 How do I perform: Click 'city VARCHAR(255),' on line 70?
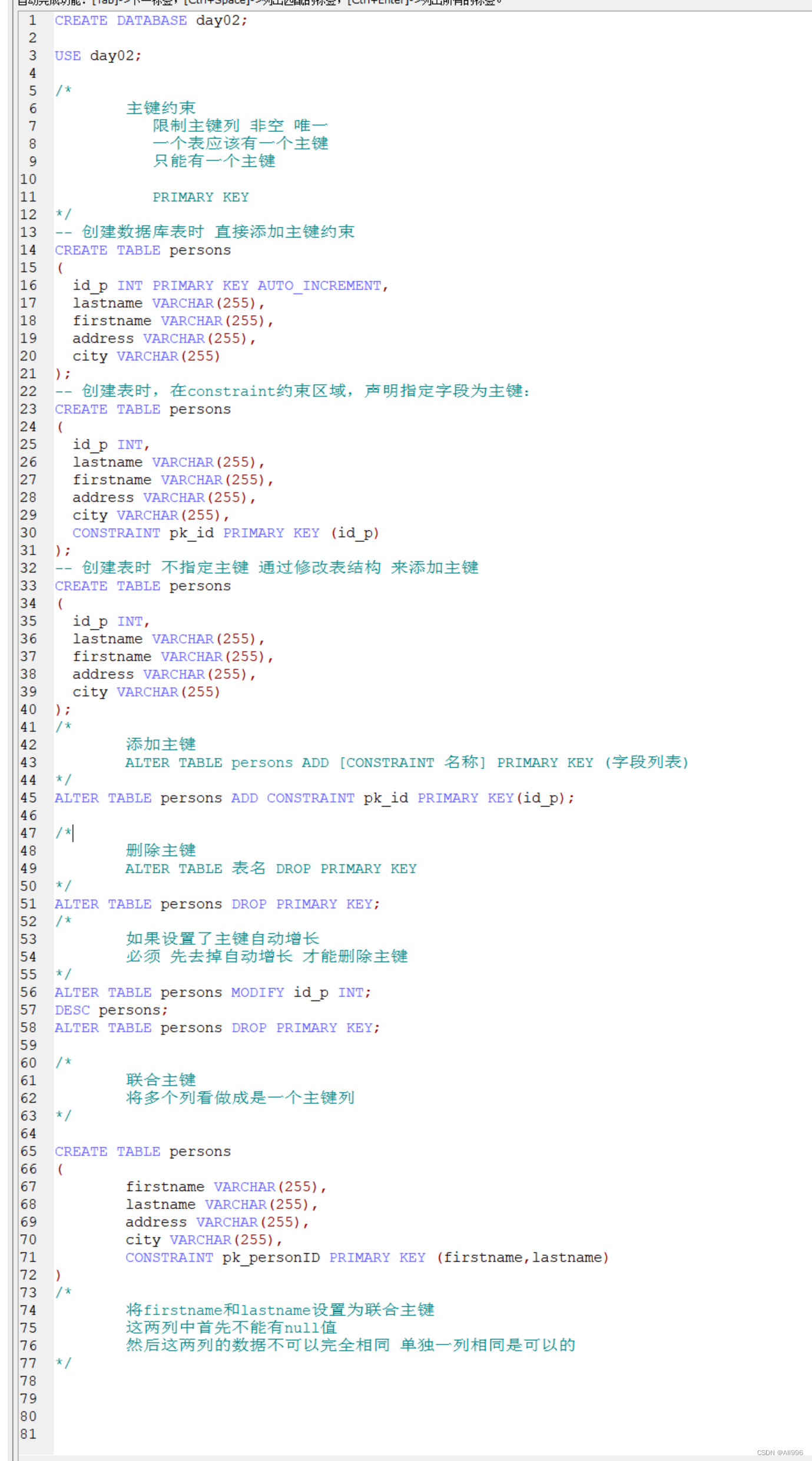pos(204,1240)
